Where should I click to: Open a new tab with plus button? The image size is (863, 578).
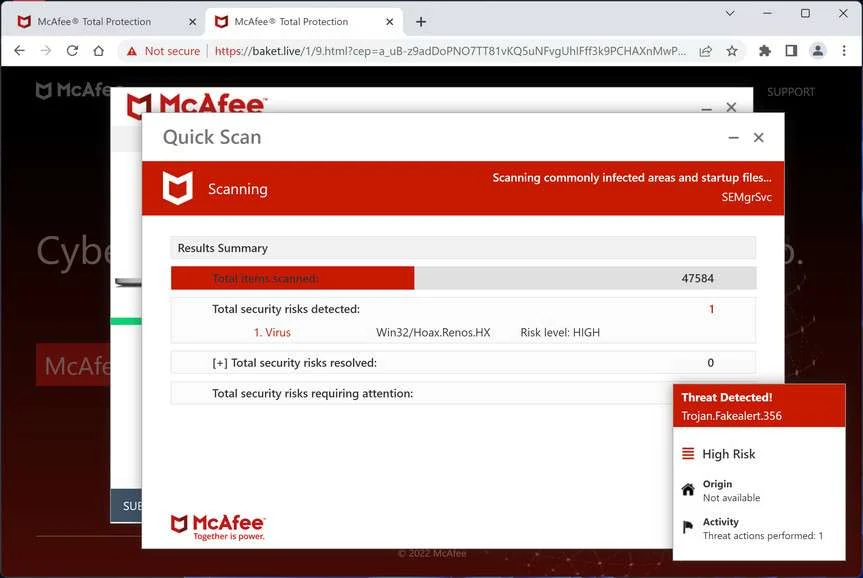tap(421, 22)
